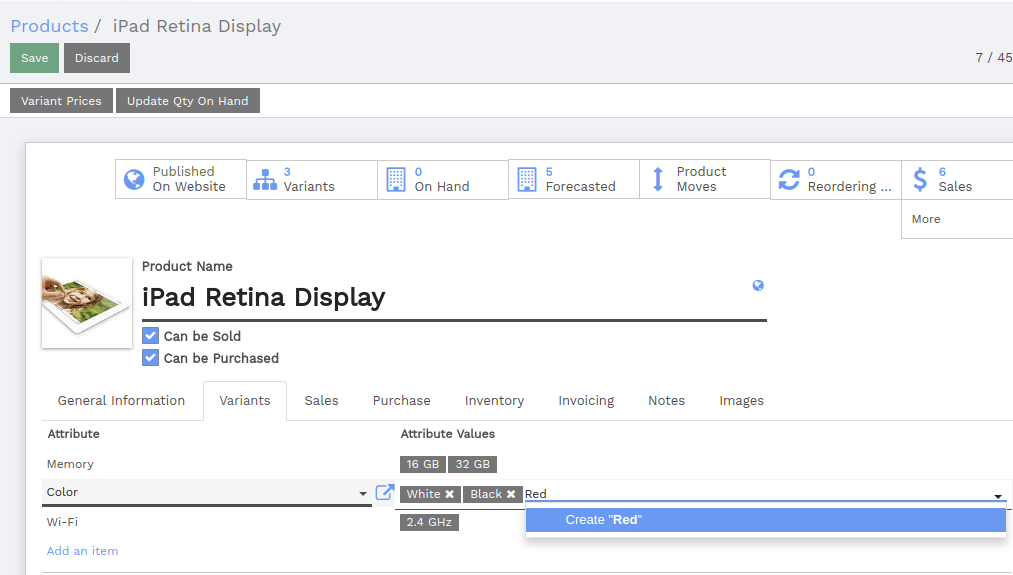
Task: Open the Sales tab
Action: coord(322,401)
